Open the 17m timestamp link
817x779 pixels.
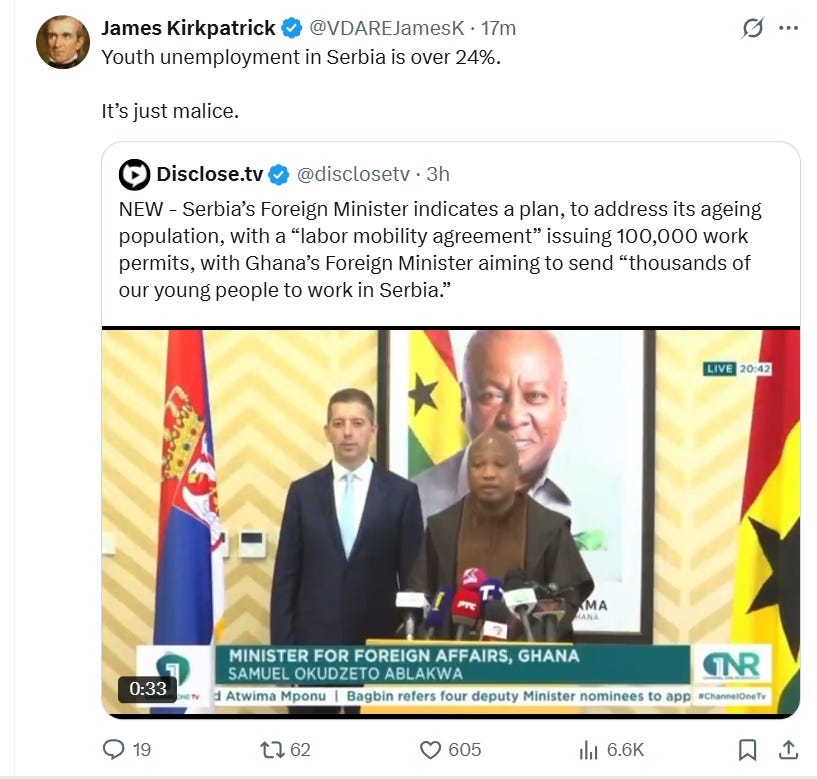point(498,28)
